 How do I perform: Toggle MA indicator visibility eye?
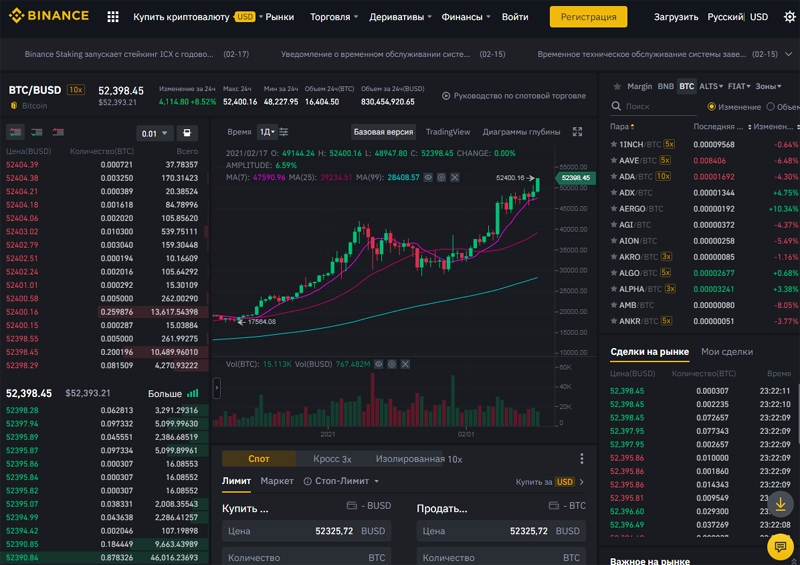pyautogui.click(x=428, y=178)
